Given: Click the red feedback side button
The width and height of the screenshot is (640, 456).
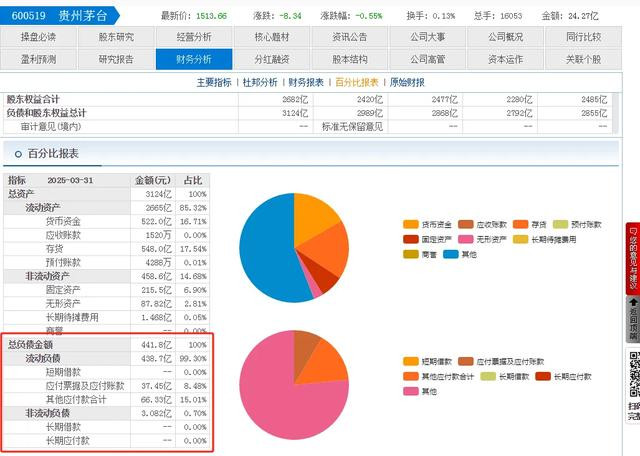Looking at the screenshot, I should 633,258.
